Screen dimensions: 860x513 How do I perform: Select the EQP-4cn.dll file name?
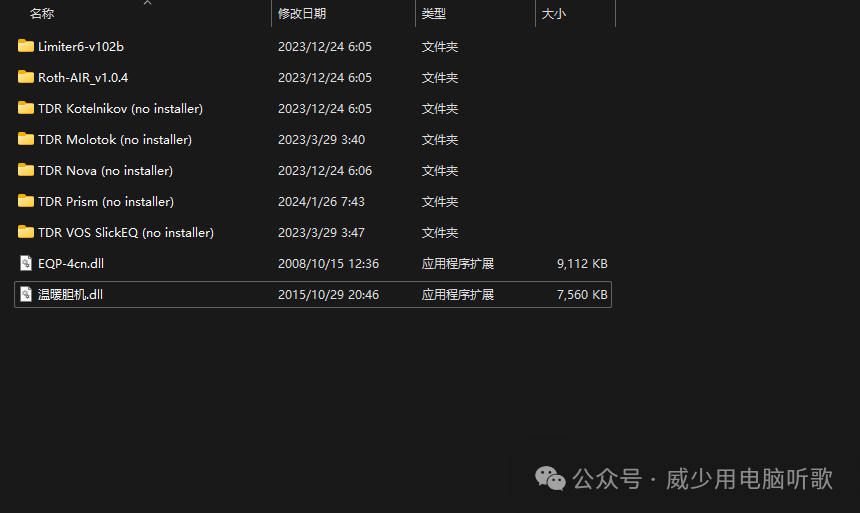[71, 264]
